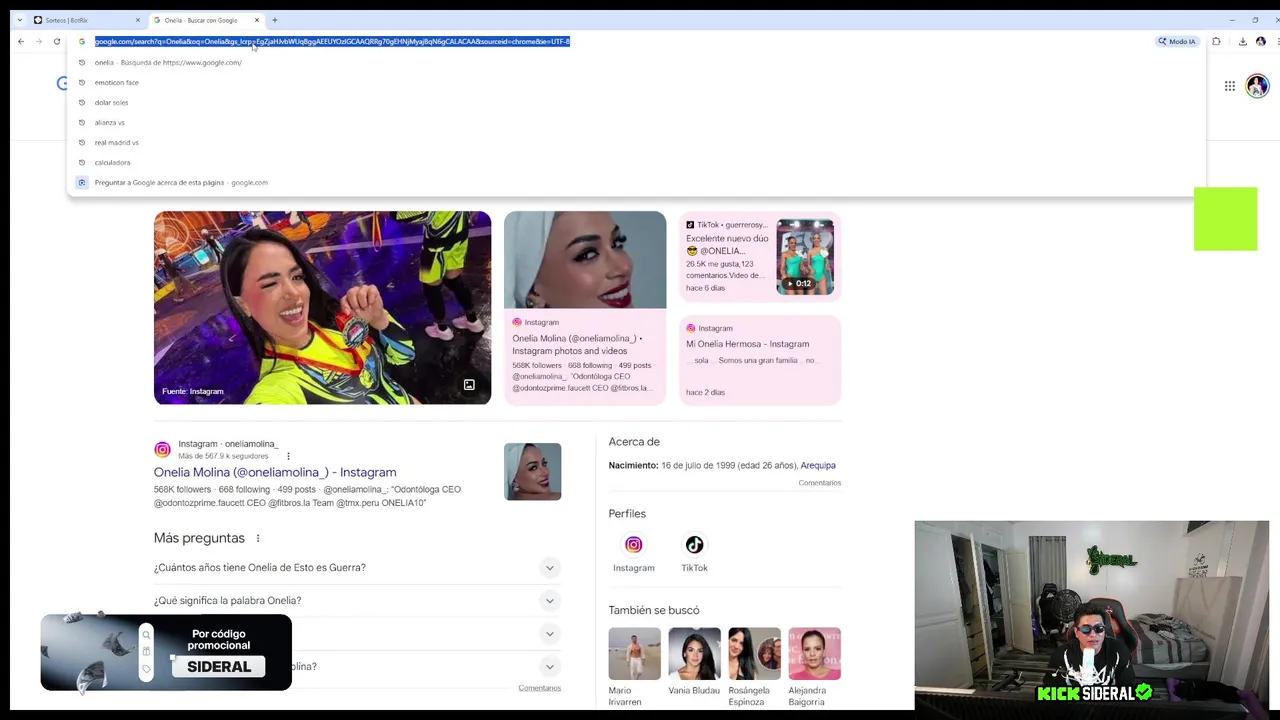This screenshot has height=720, width=1280.
Task: Open Alejandra Baigorria related search
Action: (814, 667)
